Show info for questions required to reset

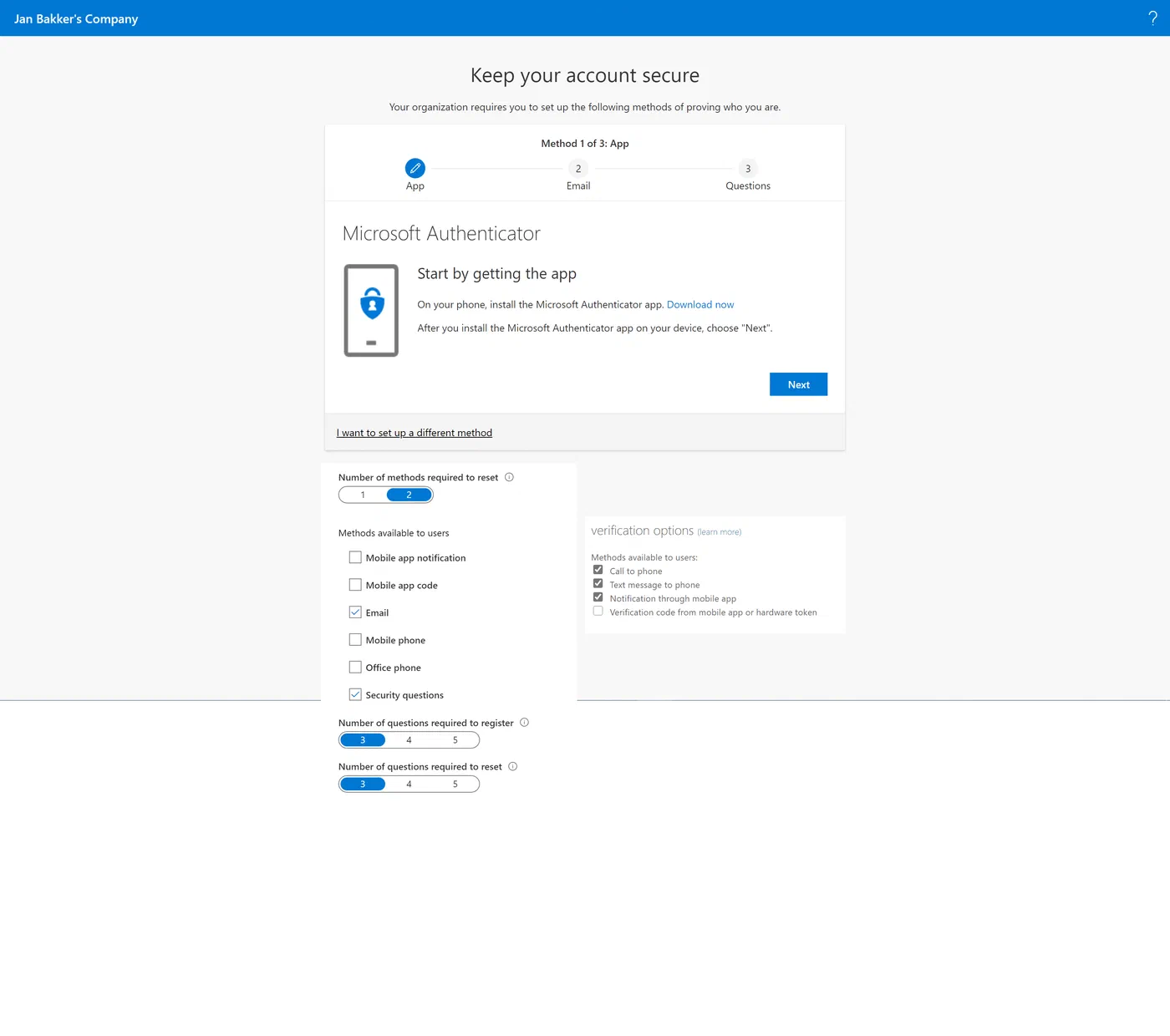pyautogui.click(x=512, y=766)
